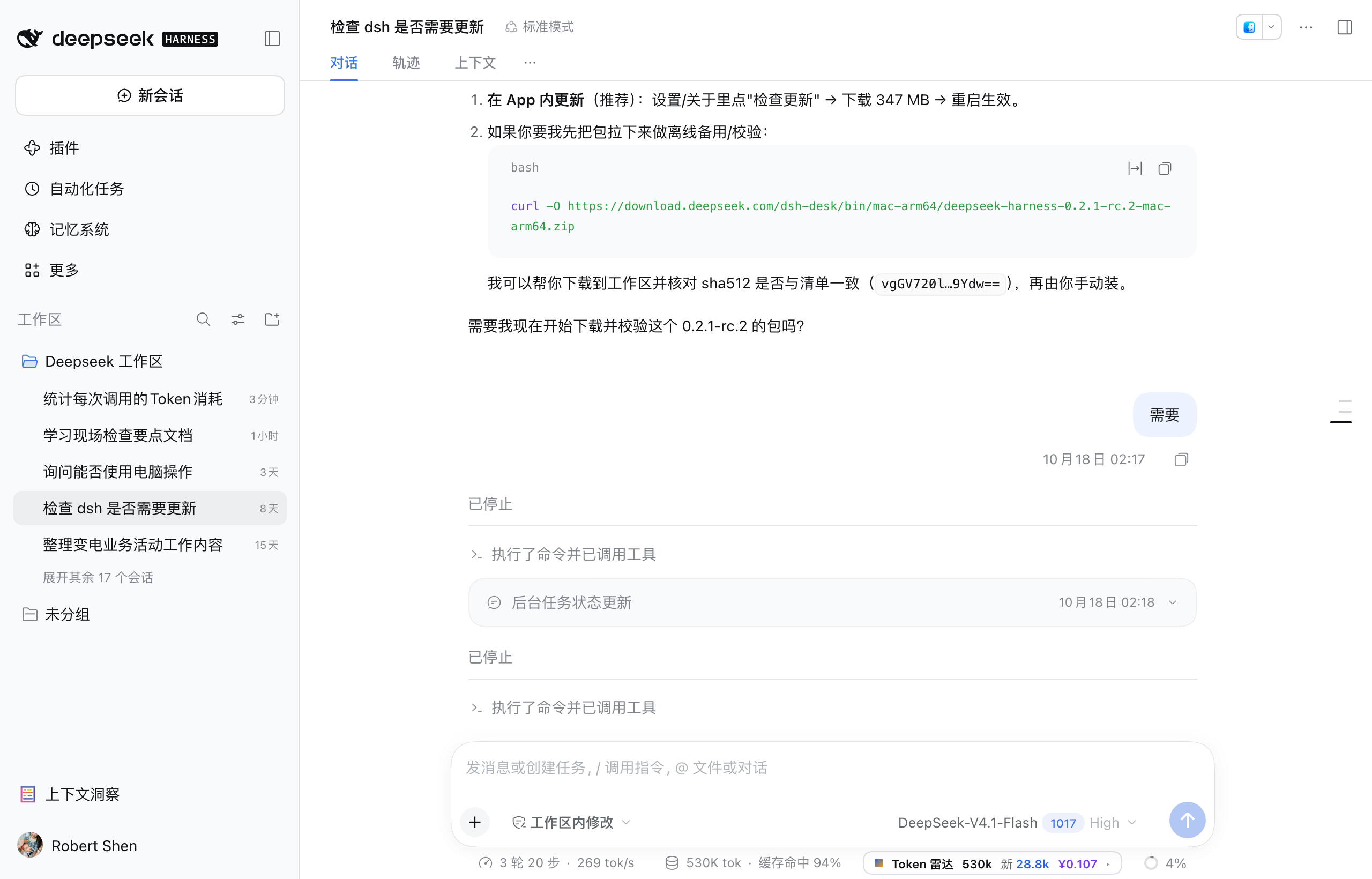Open the three-dot menu in header
The image size is (1372, 879).
click(1306, 27)
